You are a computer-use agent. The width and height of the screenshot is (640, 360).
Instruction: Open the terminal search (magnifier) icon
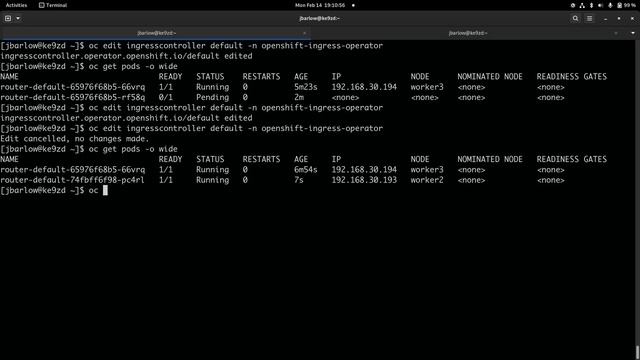point(575,18)
